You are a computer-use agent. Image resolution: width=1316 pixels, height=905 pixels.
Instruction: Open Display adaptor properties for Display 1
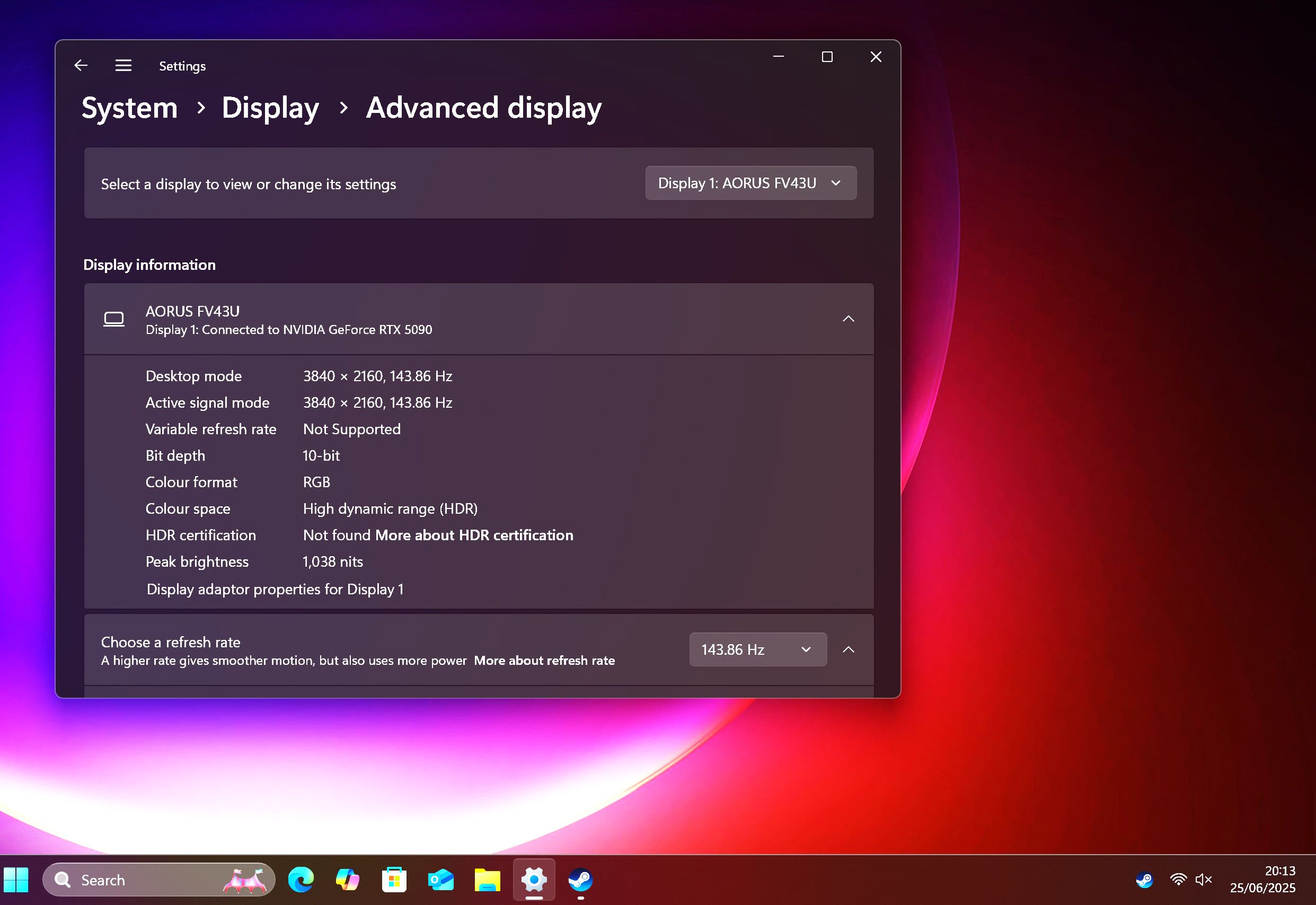275,589
